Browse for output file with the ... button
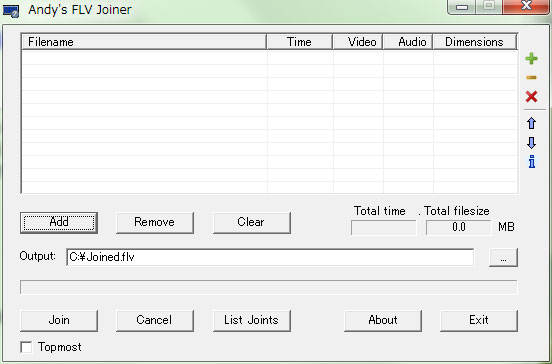Viewport: 552px width, 364px height. point(503,257)
